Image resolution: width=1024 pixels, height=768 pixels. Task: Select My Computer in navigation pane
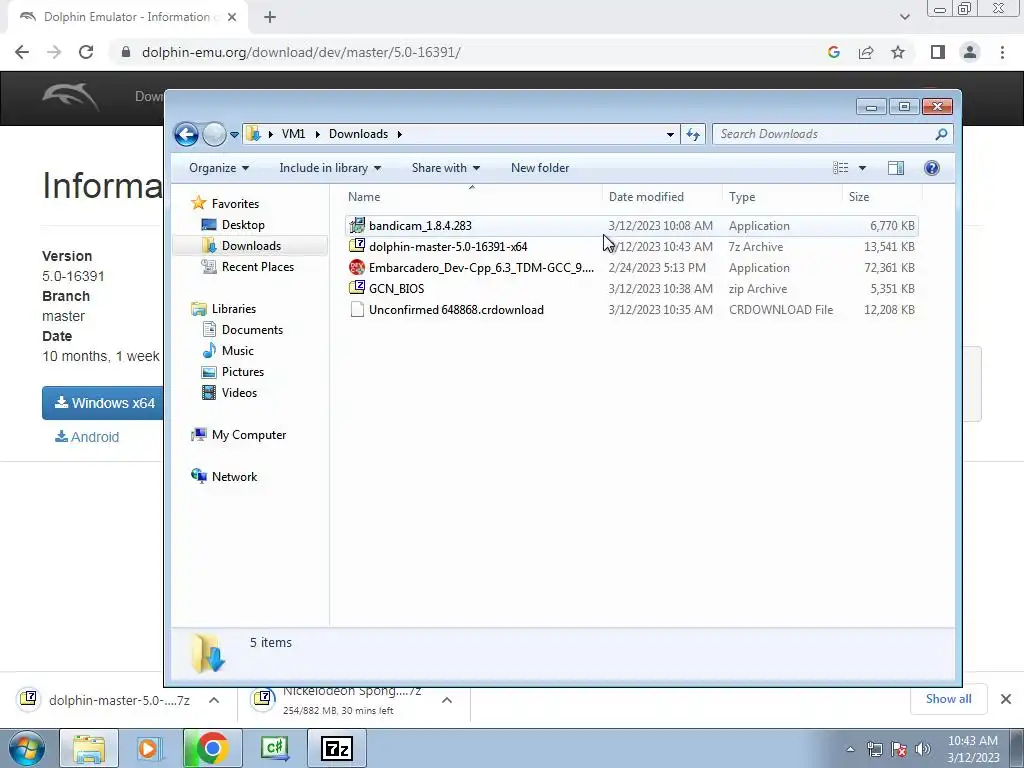click(249, 435)
